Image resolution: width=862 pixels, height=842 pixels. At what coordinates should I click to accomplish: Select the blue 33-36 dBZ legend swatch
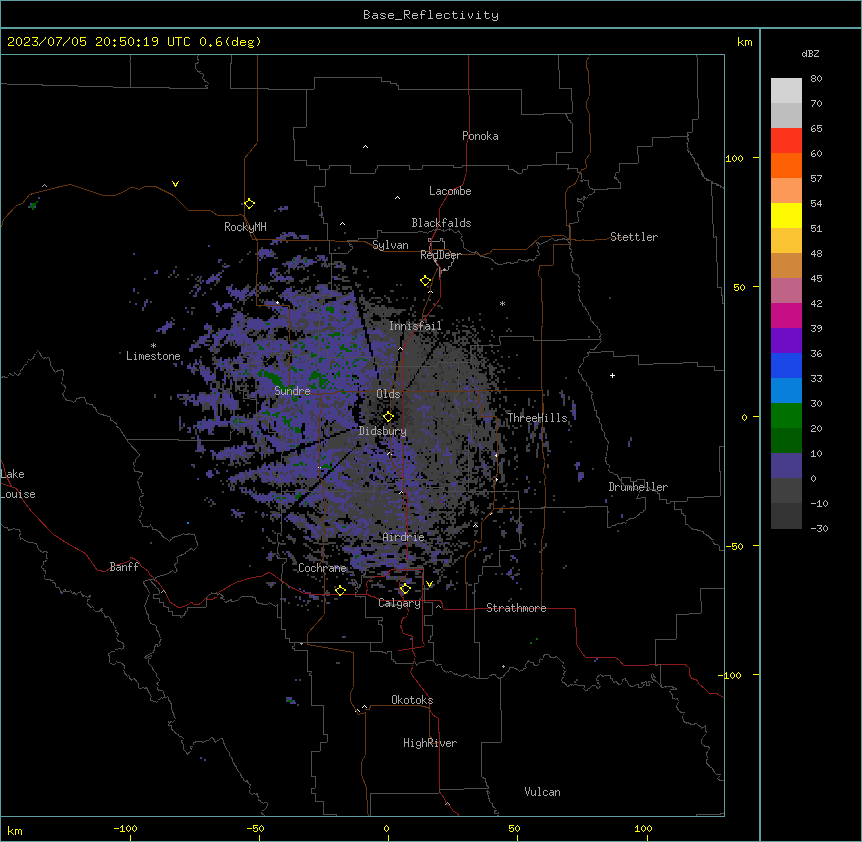click(786, 365)
